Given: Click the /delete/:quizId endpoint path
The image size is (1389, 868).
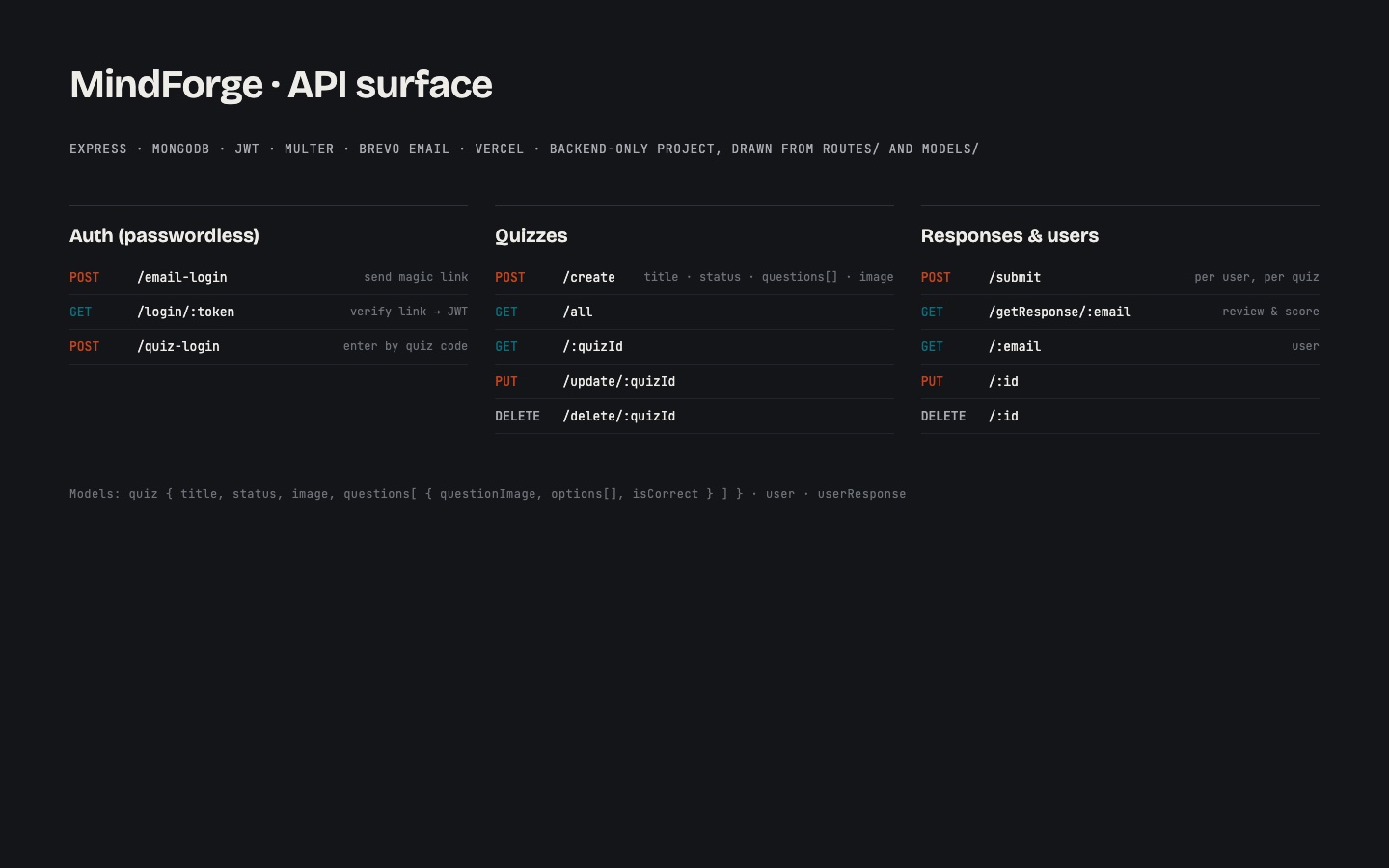Looking at the screenshot, I should pyautogui.click(x=619, y=416).
